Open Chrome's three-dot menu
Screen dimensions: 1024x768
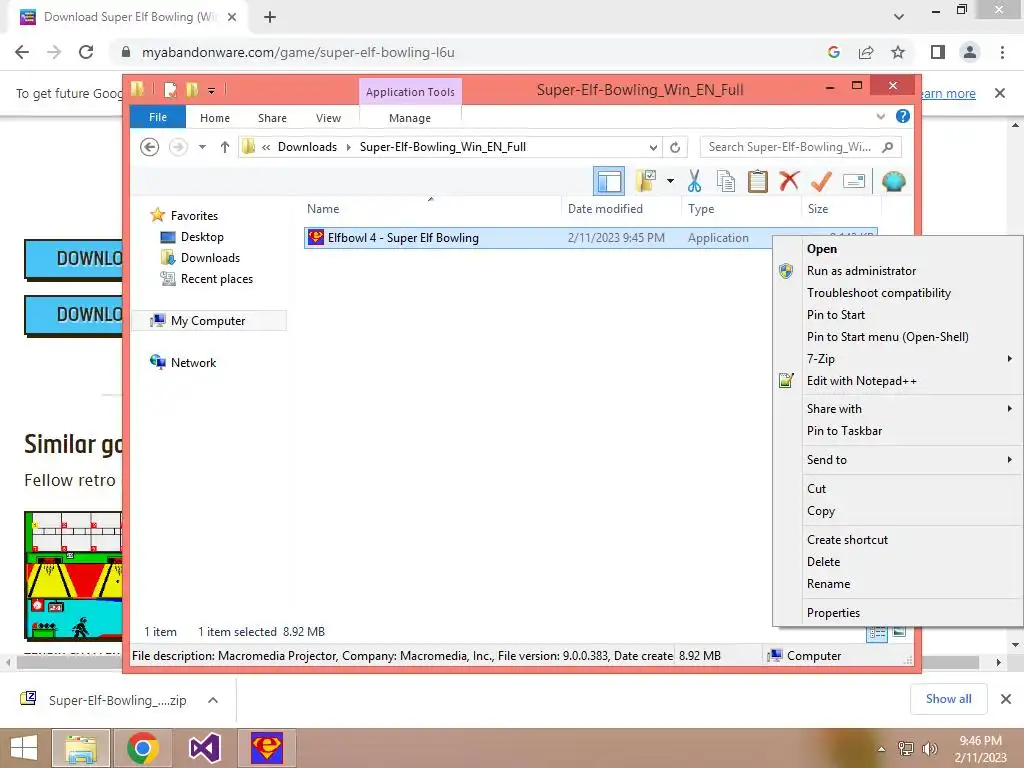(x=1002, y=52)
